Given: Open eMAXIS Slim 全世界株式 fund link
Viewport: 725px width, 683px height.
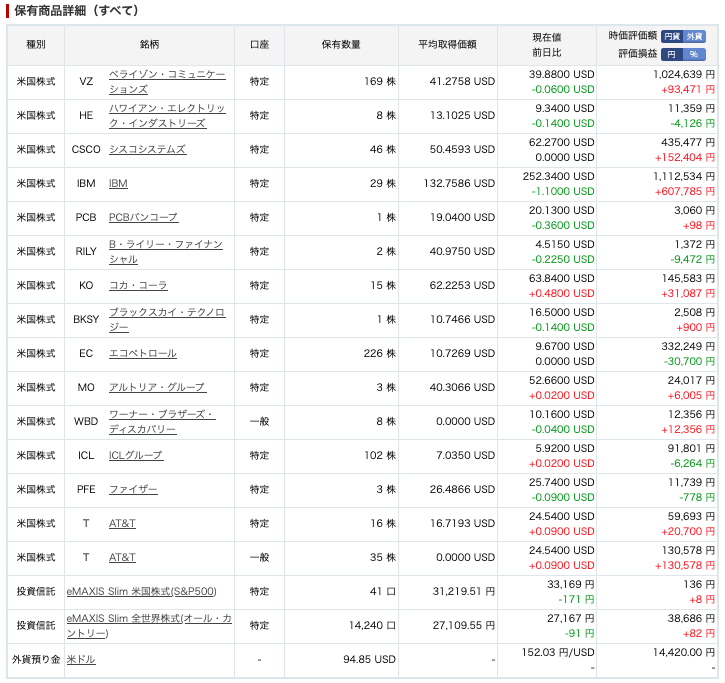Looking at the screenshot, I should tap(141, 626).
